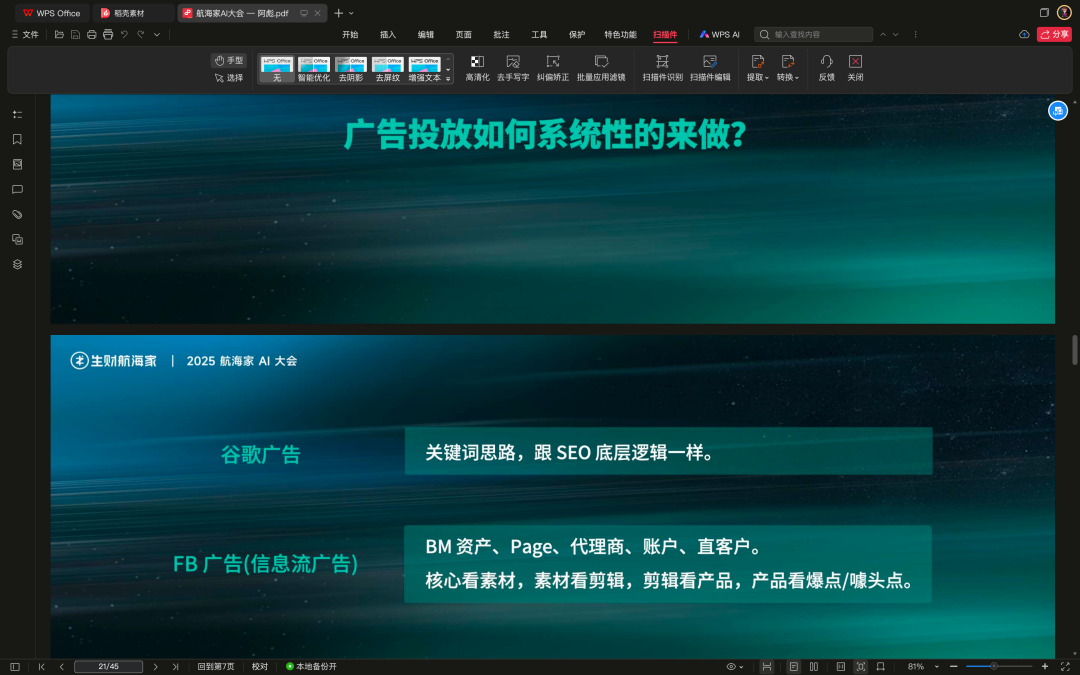Image resolution: width=1080 pixels, height=675 pixels.
Task: Open the 文件 menu
Action: tap(25, 34)
